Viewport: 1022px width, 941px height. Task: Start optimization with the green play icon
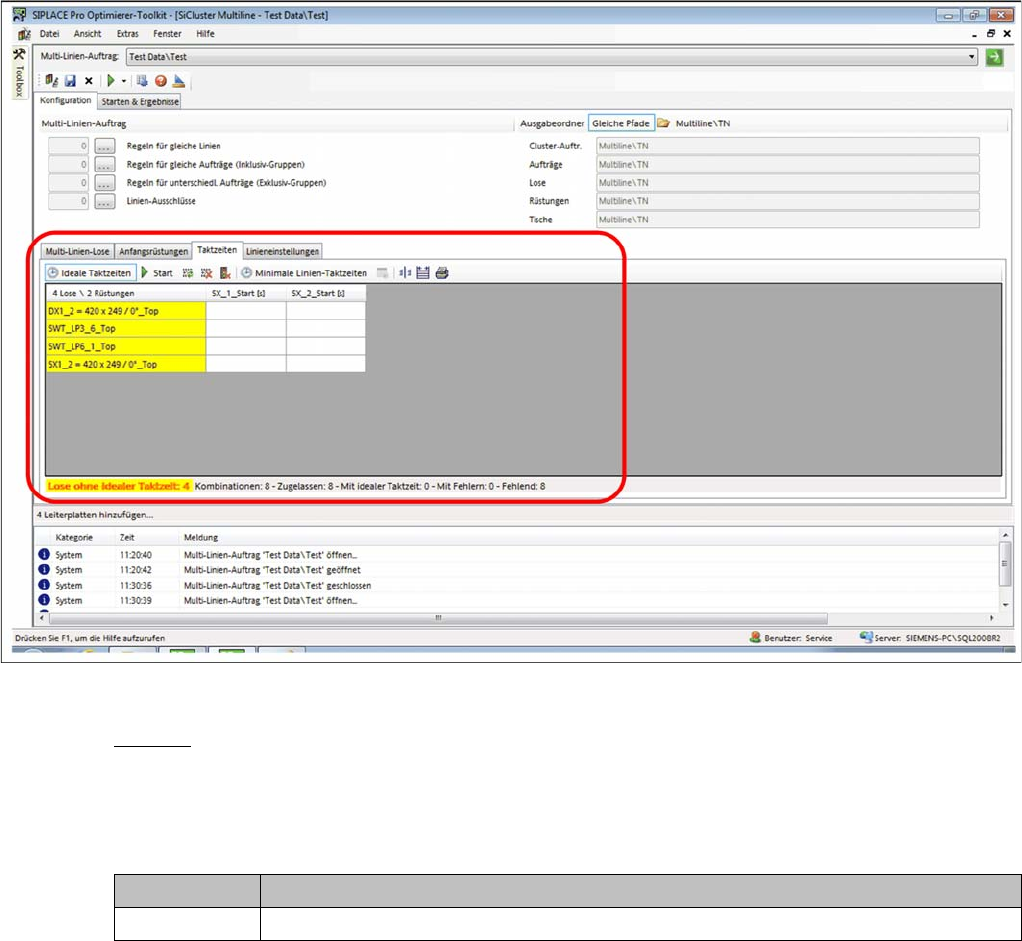(111, 81)
